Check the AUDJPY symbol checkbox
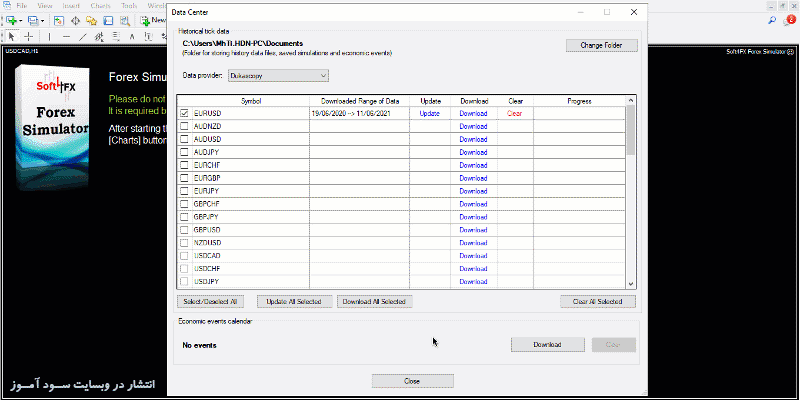The height and width of the screenshot is (400, 800). pos(184,152)
